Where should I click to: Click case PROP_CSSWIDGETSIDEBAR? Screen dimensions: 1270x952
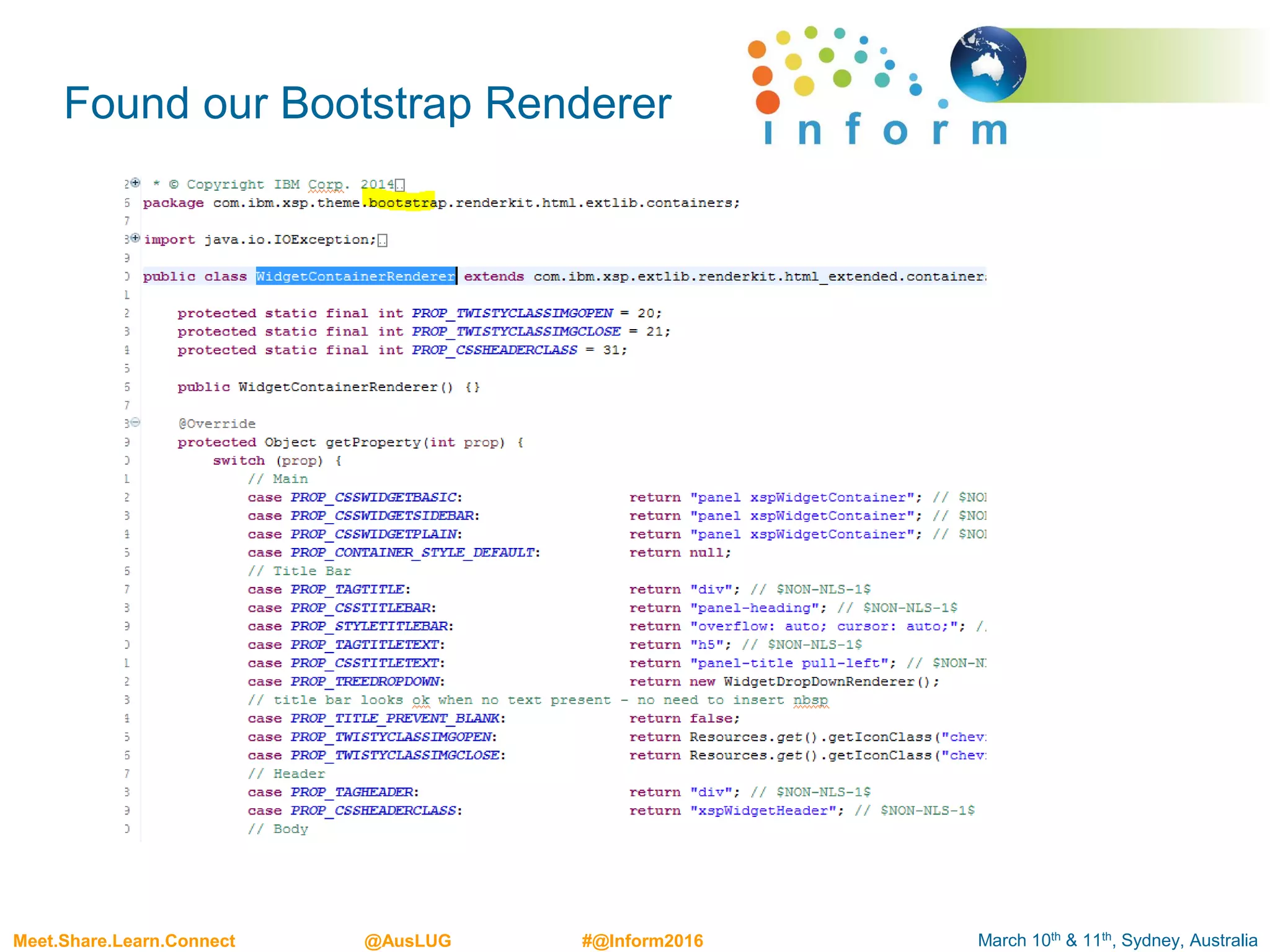pyautogui.click(x=363, y=516)
